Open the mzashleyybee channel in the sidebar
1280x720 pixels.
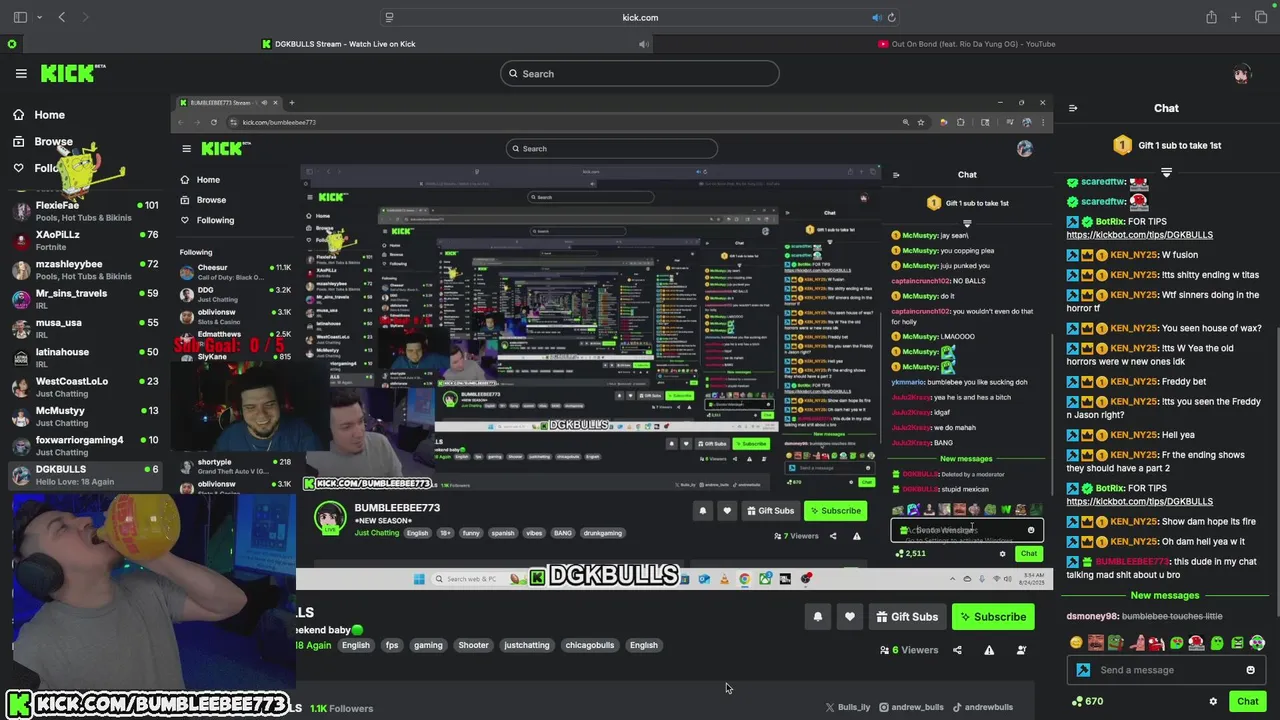click(85, 270)
